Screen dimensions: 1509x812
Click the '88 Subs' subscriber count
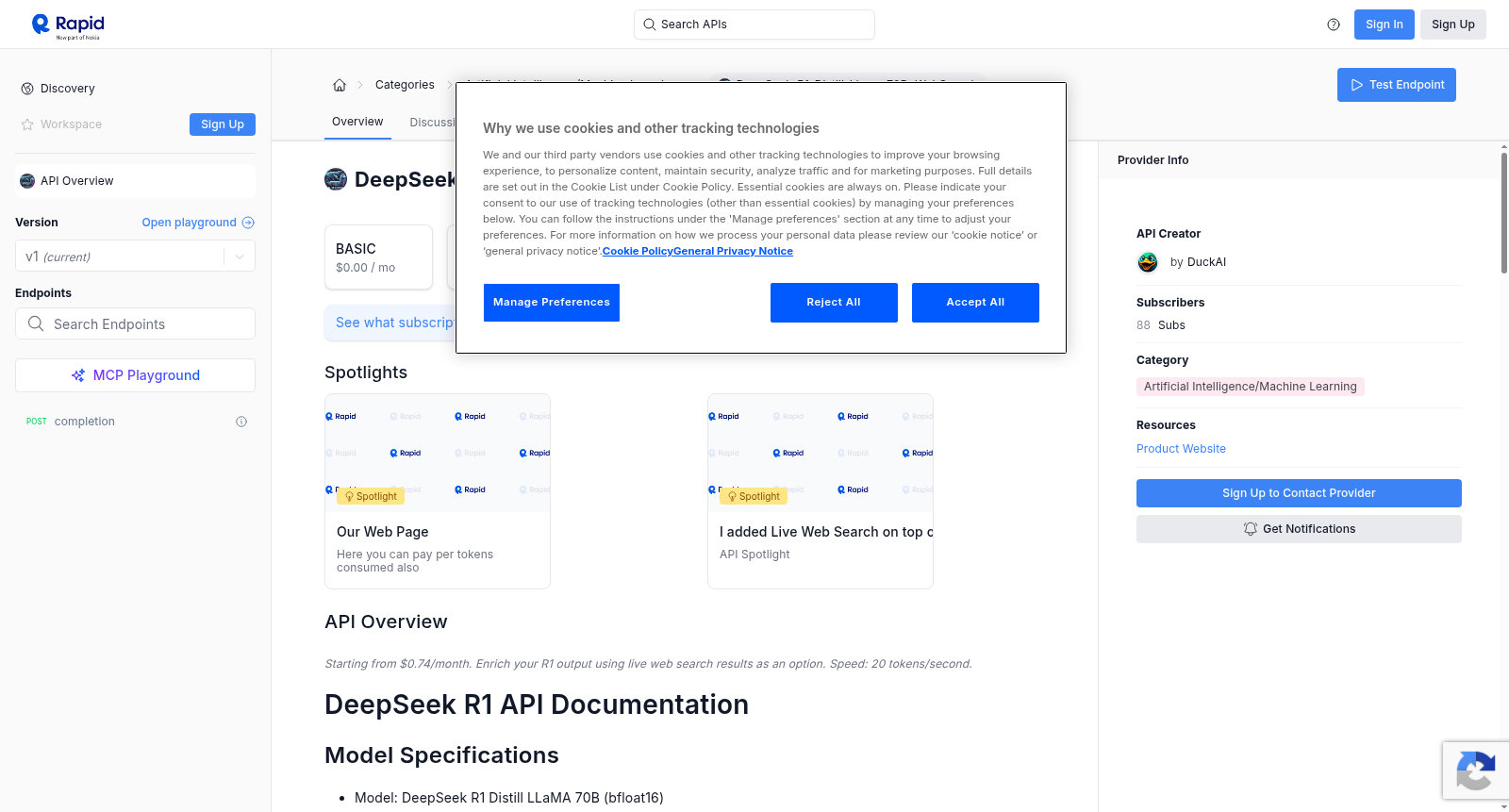click(x=1161, y=325)
